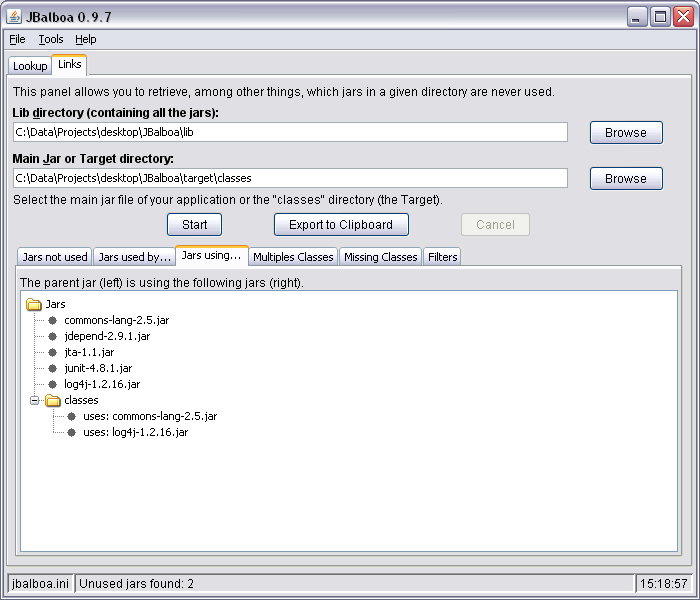The height and width of the screenshot is (600, 700).
Task: Select 'uses: commons-lang-2.5.jar' entry
Action: click(x=150, y=417)
